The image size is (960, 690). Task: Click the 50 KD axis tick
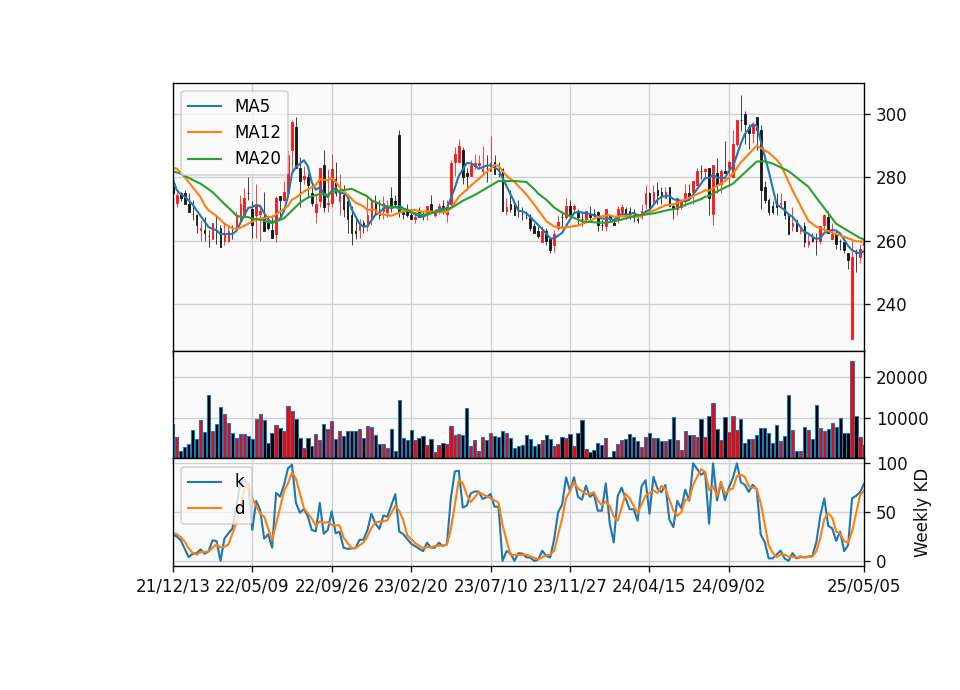pyautogui.click(x=886, y=513)
